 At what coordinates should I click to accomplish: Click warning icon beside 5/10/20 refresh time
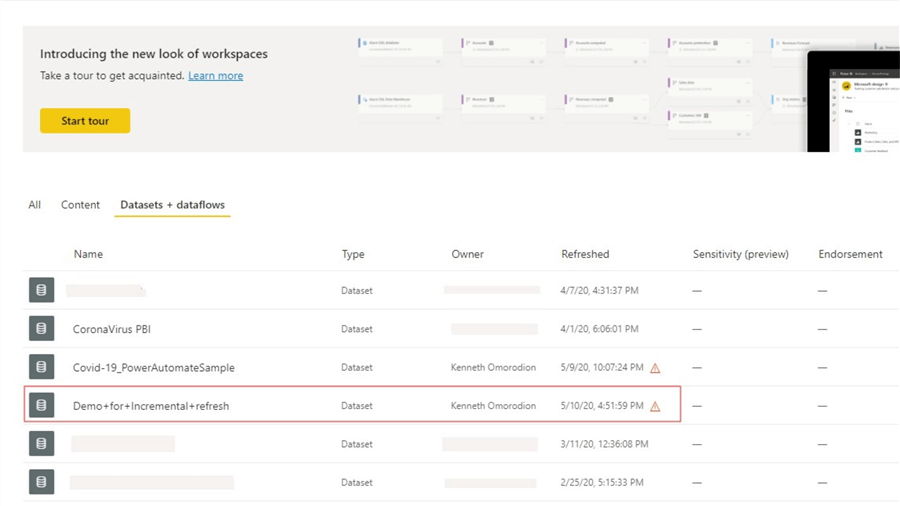(655, 406)
